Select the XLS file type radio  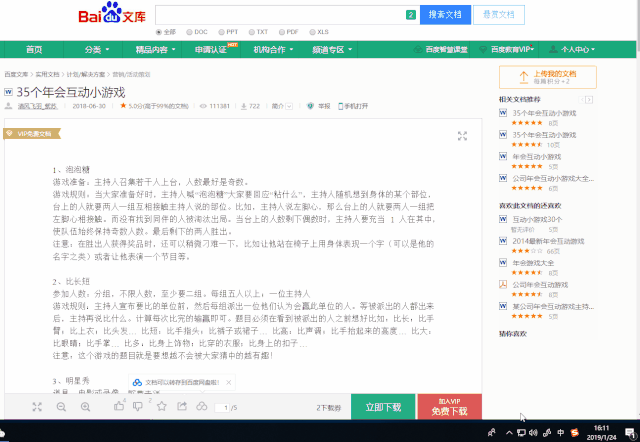(x=312, y=32)
